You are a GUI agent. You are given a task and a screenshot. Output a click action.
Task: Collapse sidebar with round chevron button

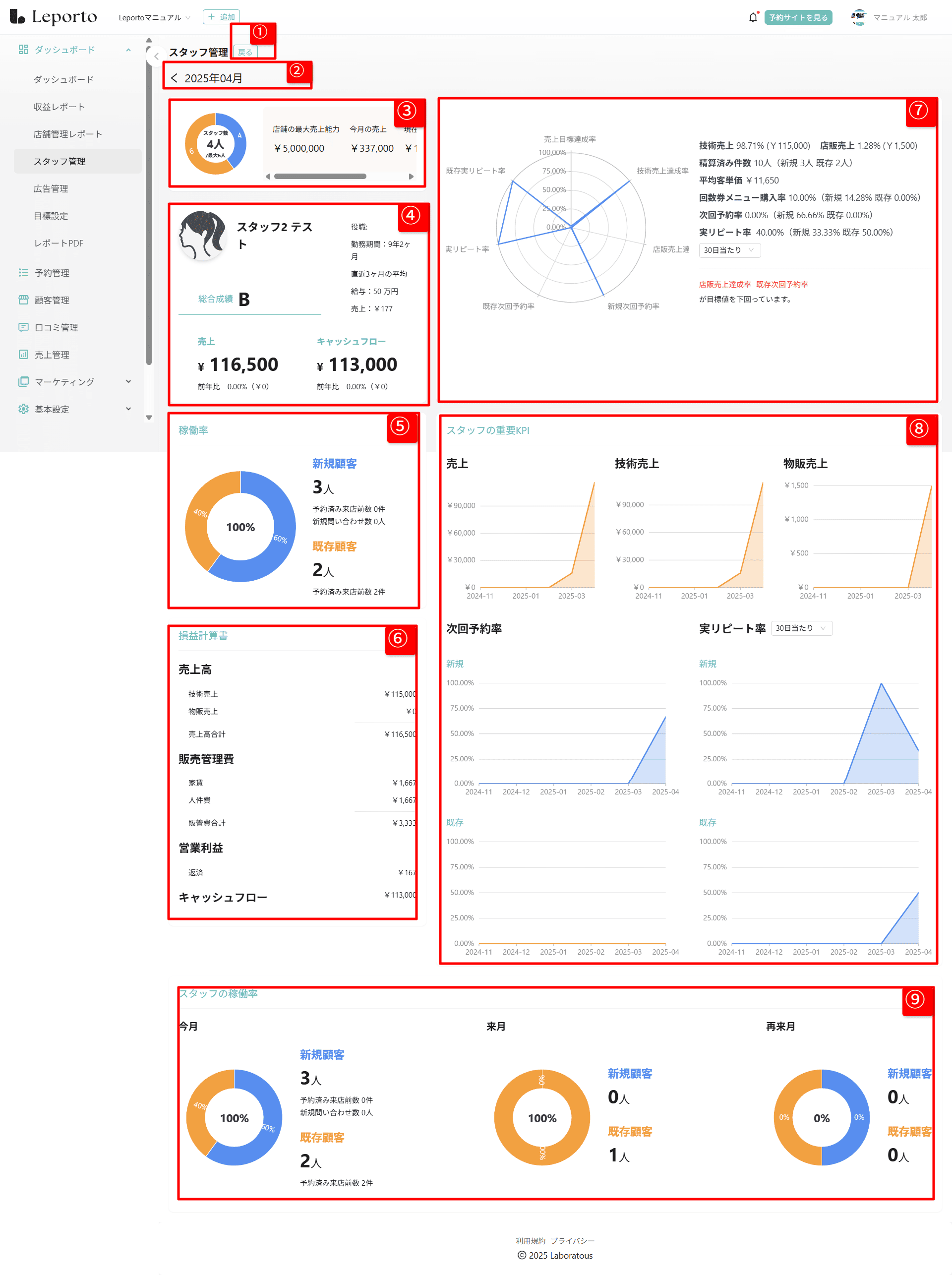156,57
